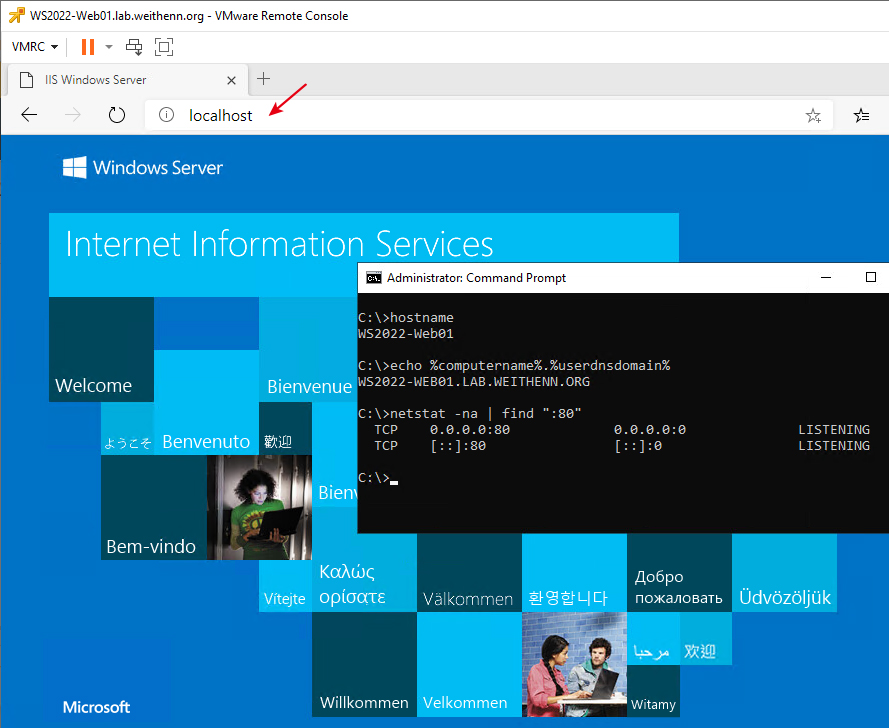Select the IIS Windows Server browser tab
The height and width of the screenshot is (728, 889).
(128, 80)
